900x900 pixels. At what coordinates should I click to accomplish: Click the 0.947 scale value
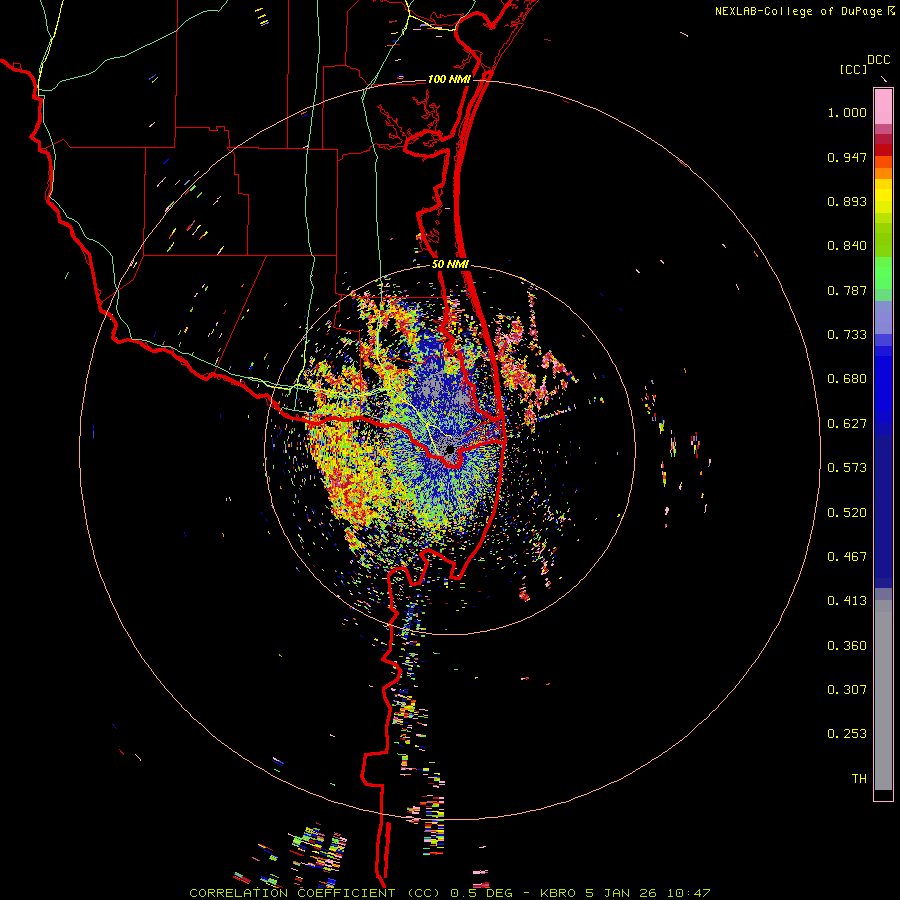pos(847,157)
